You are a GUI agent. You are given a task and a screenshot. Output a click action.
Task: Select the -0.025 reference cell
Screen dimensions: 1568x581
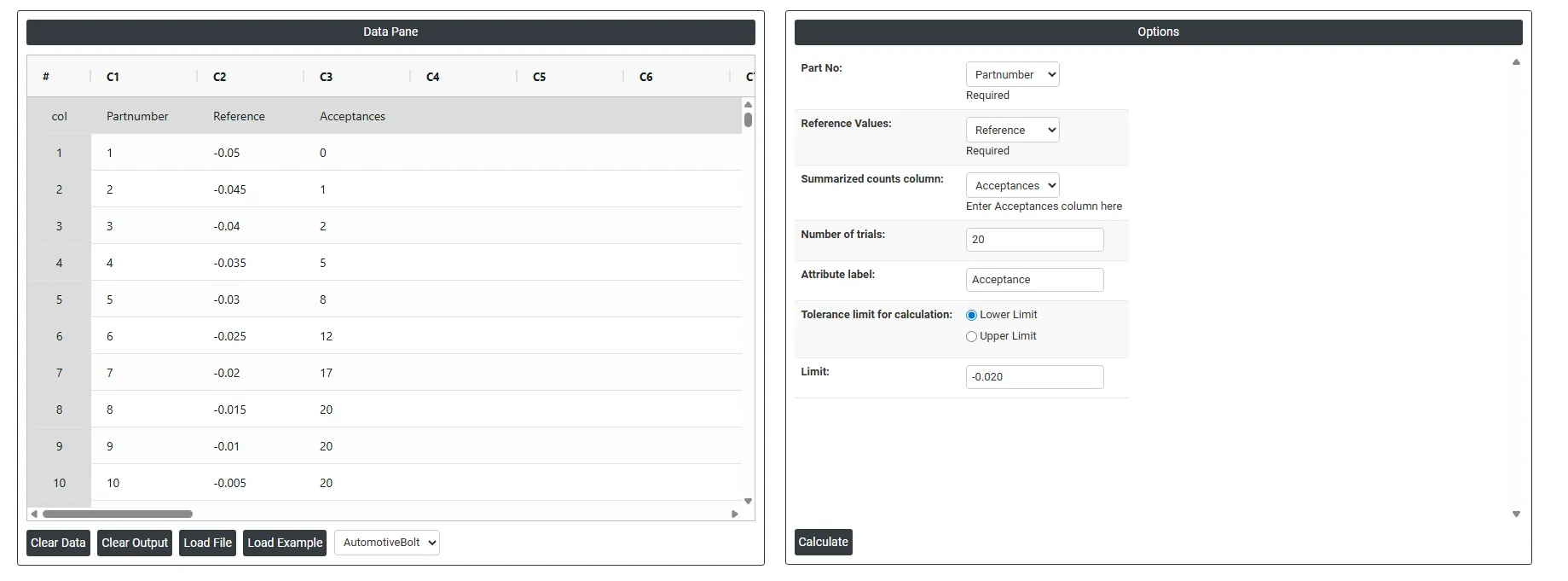pos(250,336)
